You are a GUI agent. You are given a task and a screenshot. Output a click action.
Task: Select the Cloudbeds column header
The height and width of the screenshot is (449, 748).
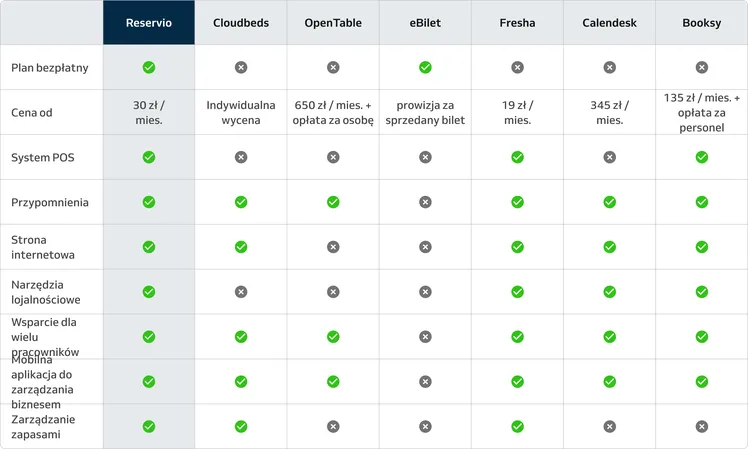click(241, 23)
